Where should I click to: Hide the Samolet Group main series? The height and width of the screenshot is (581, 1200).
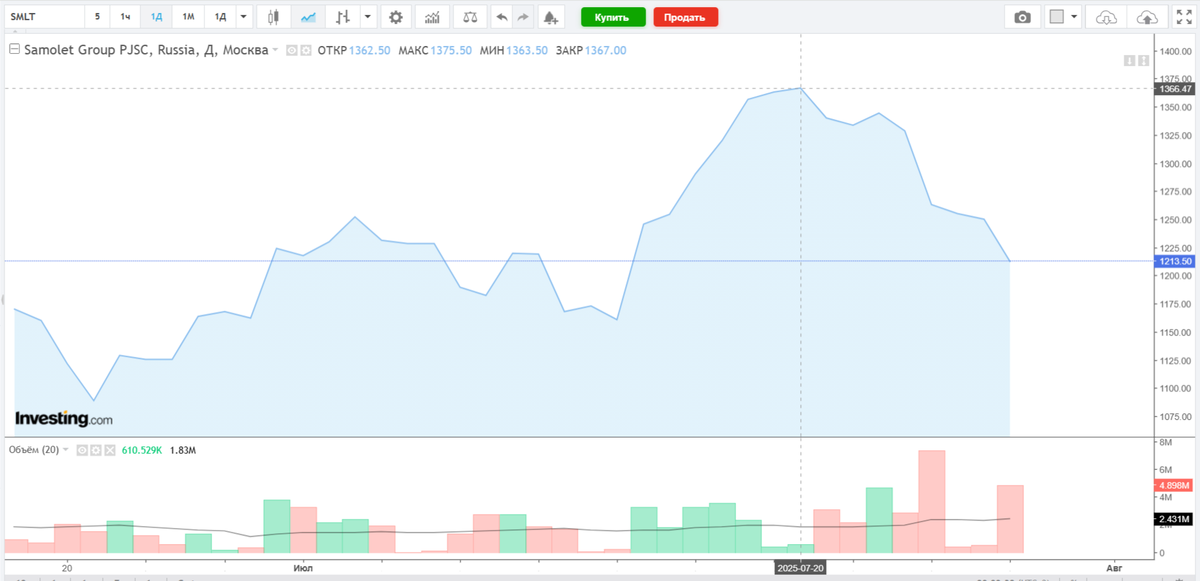pyautogui.click(x=292, y=50)
